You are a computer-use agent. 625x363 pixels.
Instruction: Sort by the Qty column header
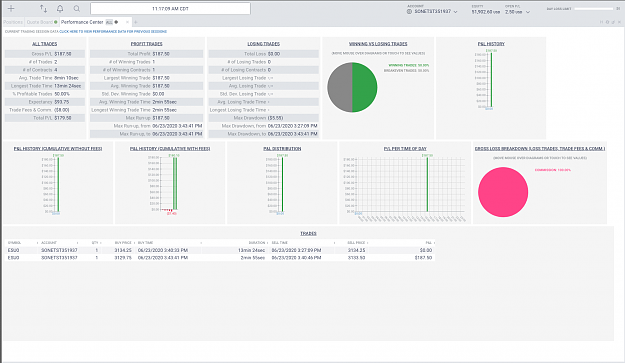coord(95,243)
